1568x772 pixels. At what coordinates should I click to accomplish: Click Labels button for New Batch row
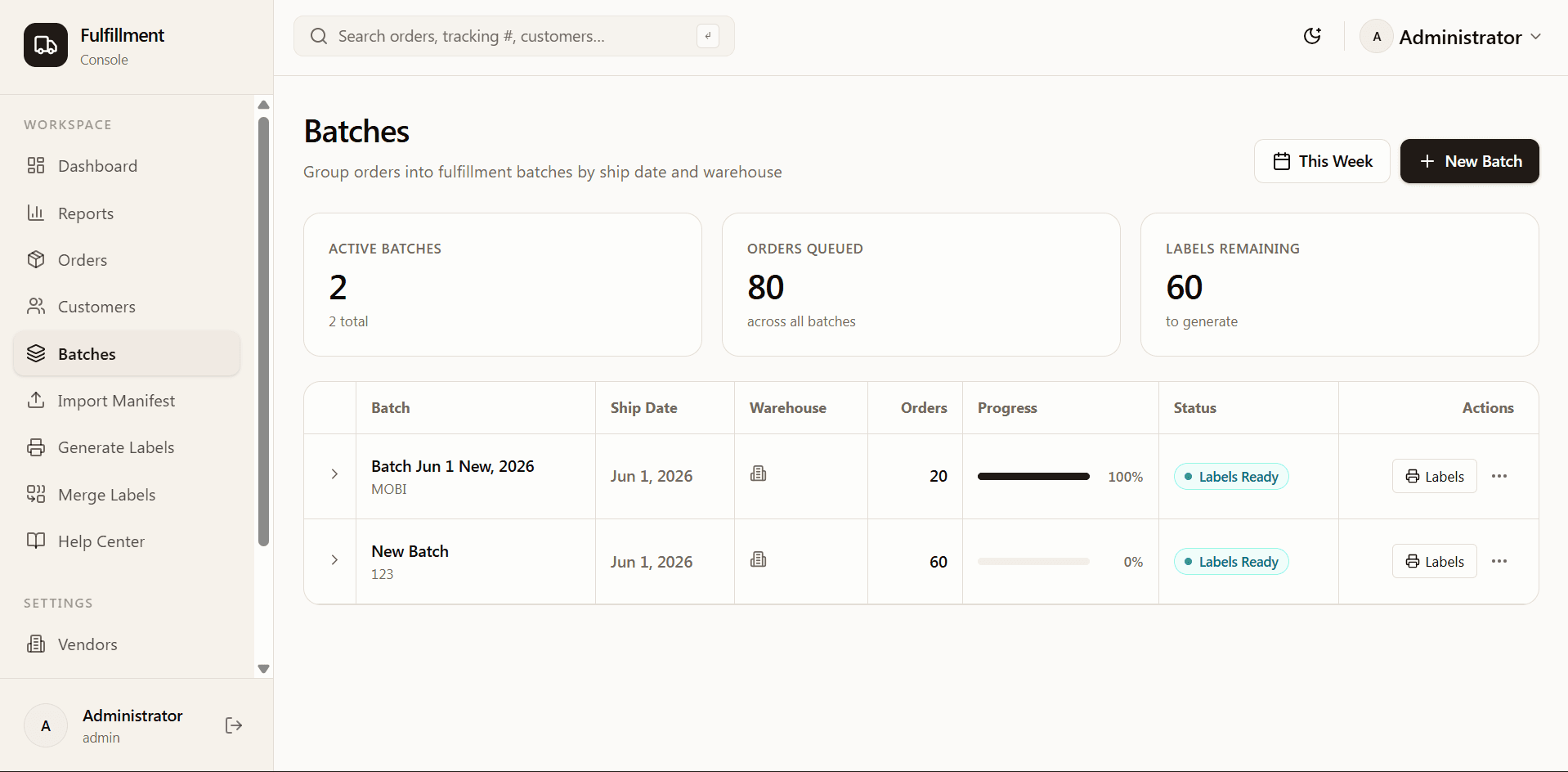pos(1435,561)
